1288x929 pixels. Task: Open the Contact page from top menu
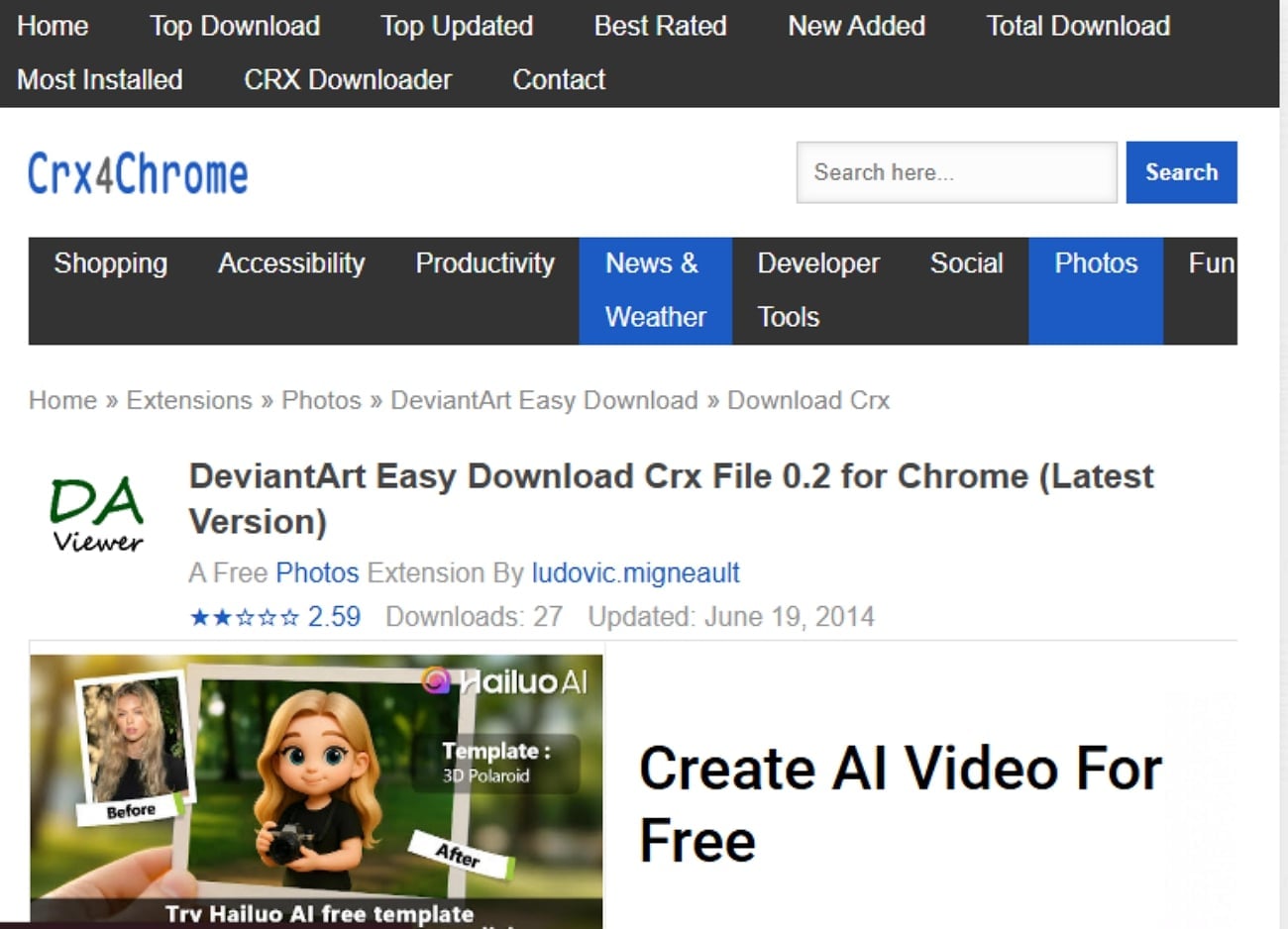click(559, 79)
